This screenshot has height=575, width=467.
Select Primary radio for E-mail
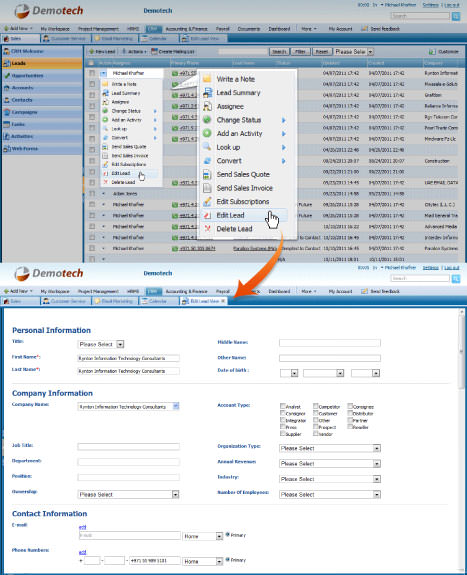pos(228,535)
